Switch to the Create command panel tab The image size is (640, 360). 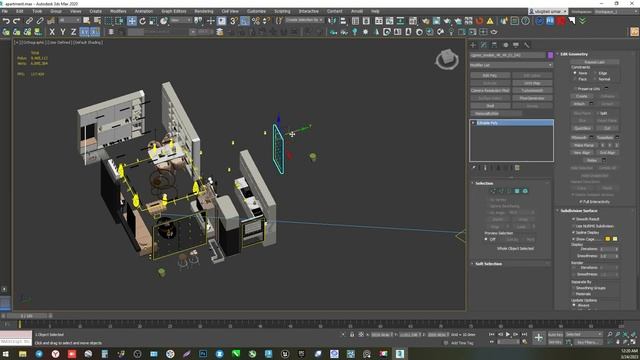(x=473, y=45)
